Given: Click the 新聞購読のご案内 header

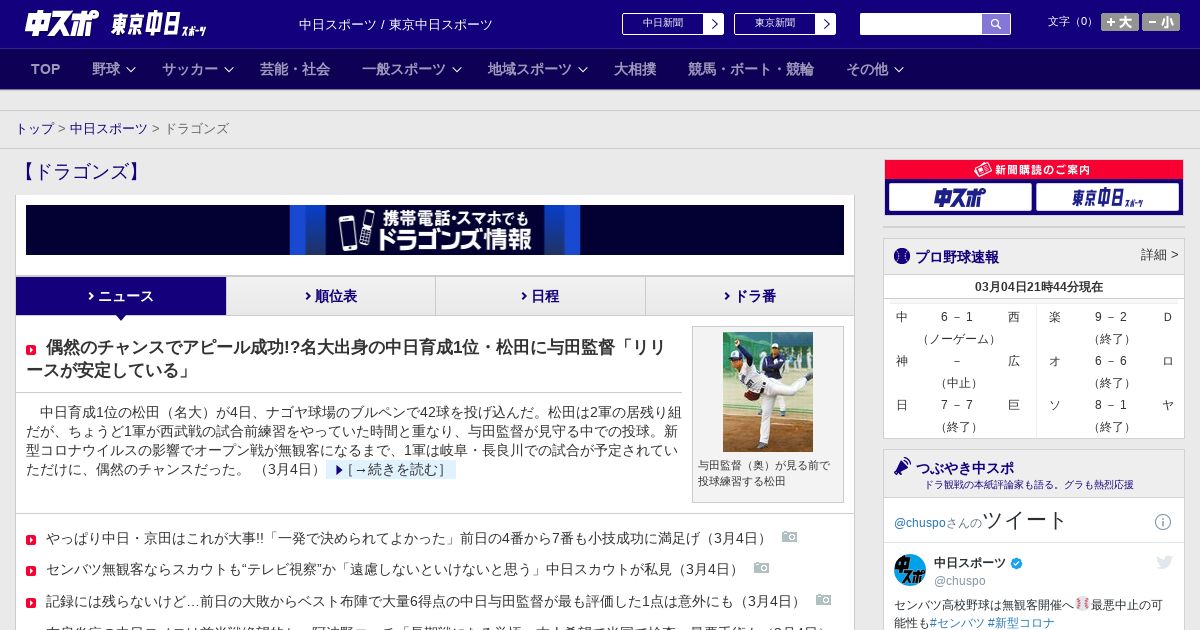Looking at the screenshot, I should coord(1034,170).
